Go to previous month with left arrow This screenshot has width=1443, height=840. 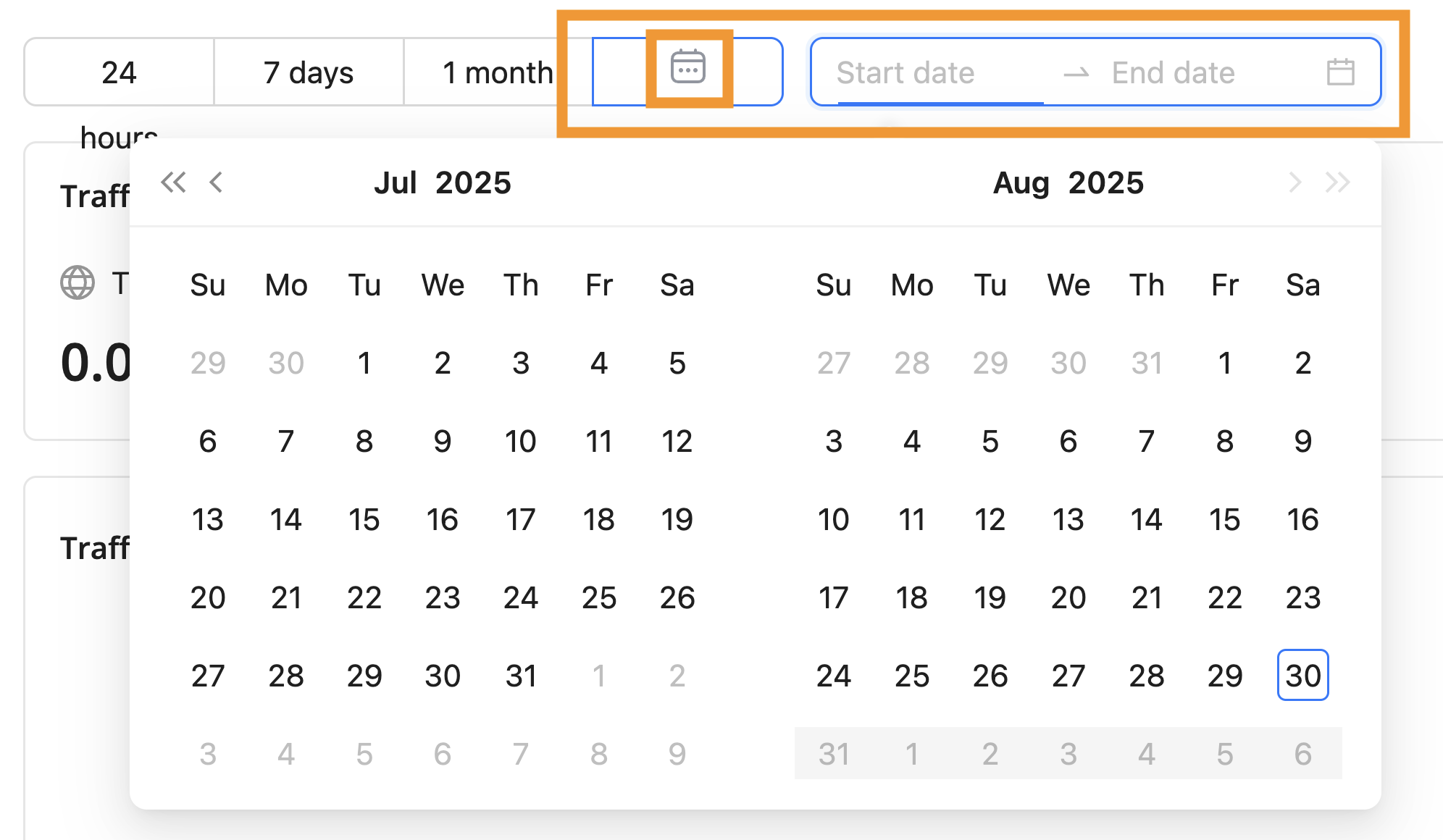pos(216,182)
